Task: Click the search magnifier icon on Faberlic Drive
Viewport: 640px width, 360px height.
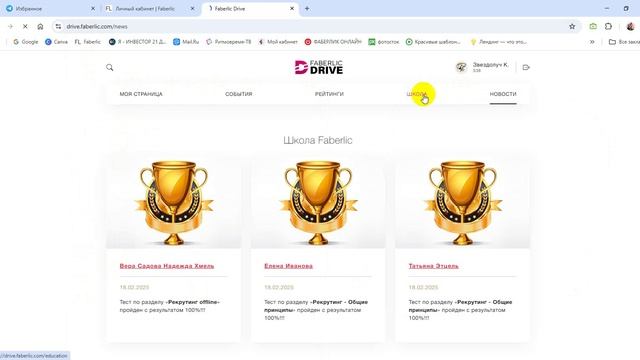Action: [109, 67]
